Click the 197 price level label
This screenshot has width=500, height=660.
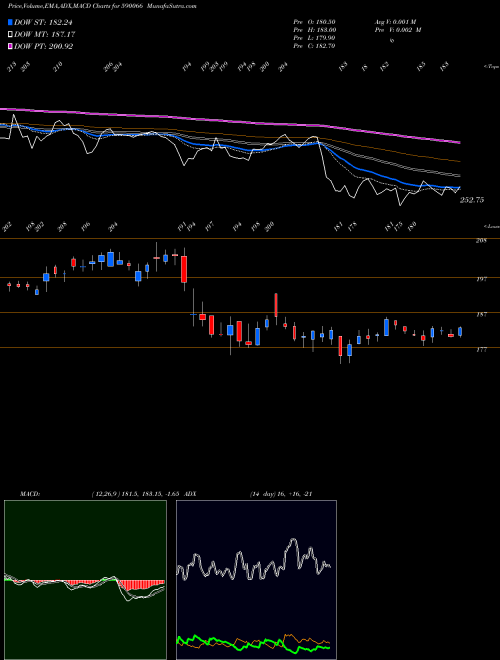[481, 279]
